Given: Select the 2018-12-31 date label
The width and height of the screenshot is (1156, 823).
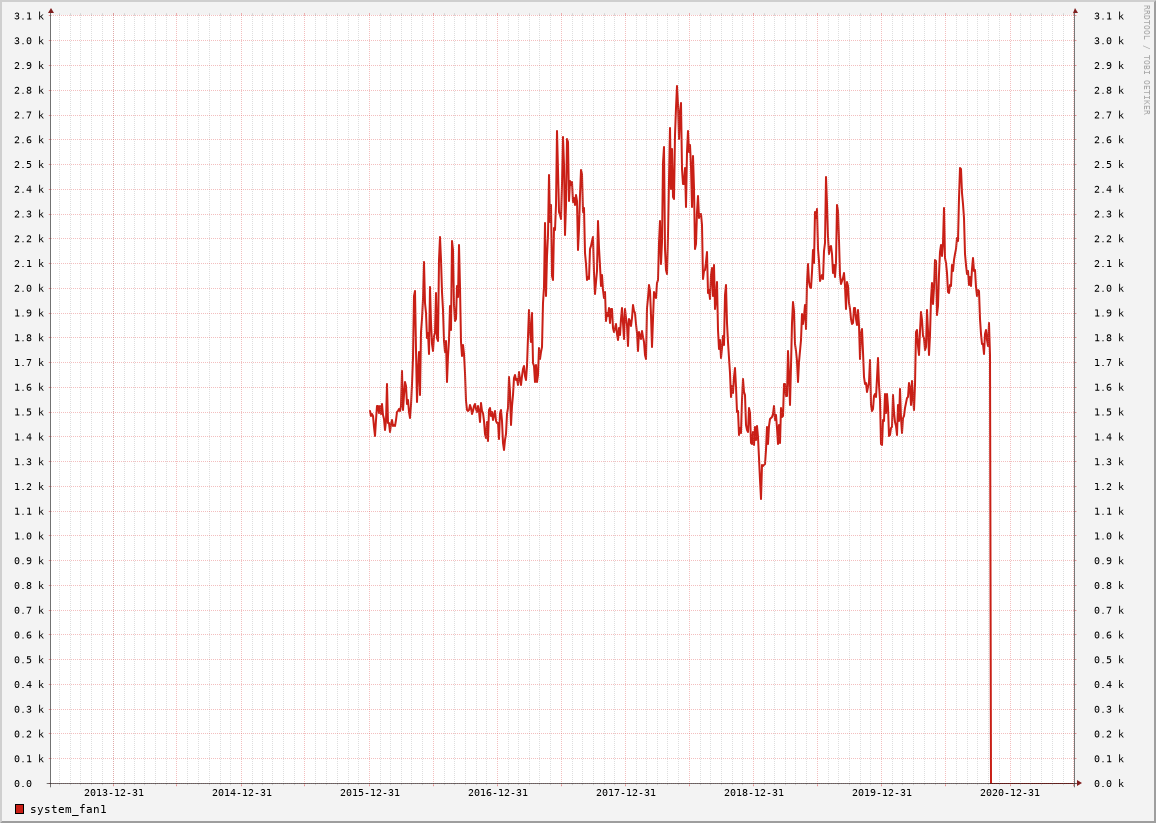Looking at the screenshot, I should pos(753,793).
